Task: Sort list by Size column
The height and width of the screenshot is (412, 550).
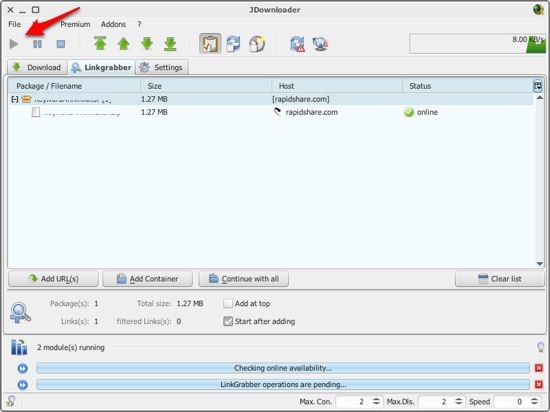Action: click(x=206, y=86)
